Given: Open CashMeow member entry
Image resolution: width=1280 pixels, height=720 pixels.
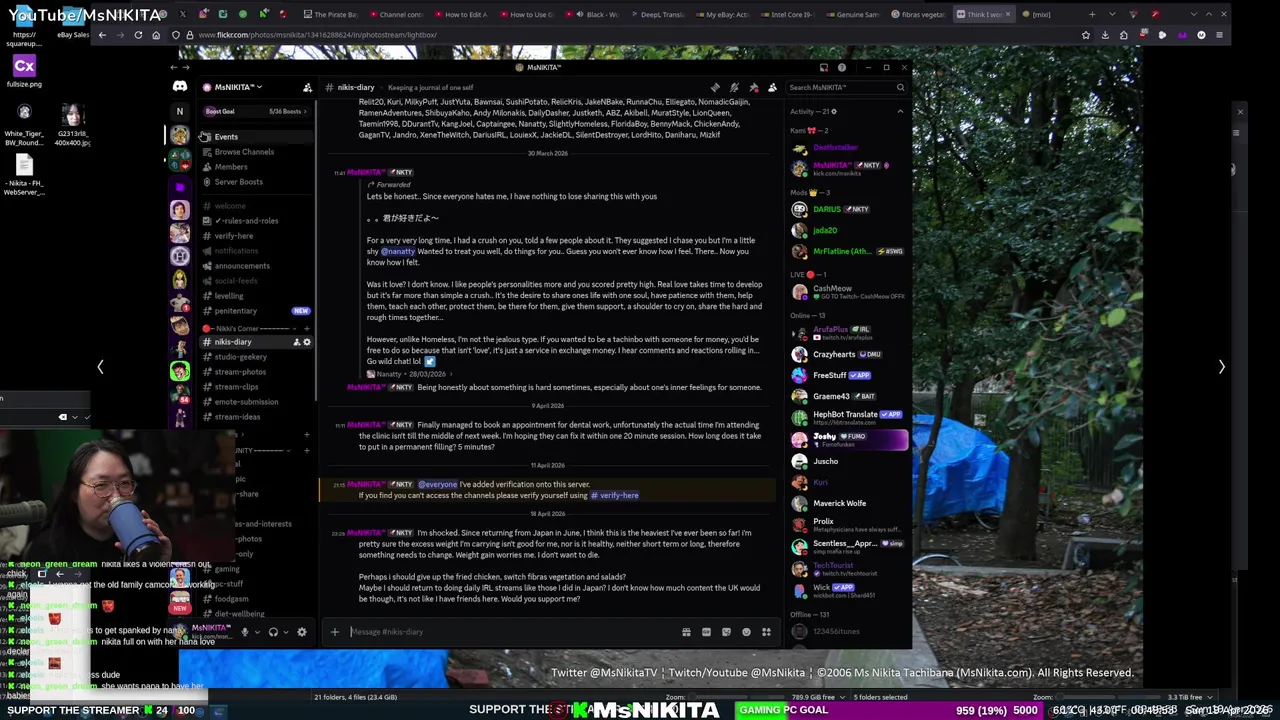Looking at the screenshot, I should coord(850,292).
